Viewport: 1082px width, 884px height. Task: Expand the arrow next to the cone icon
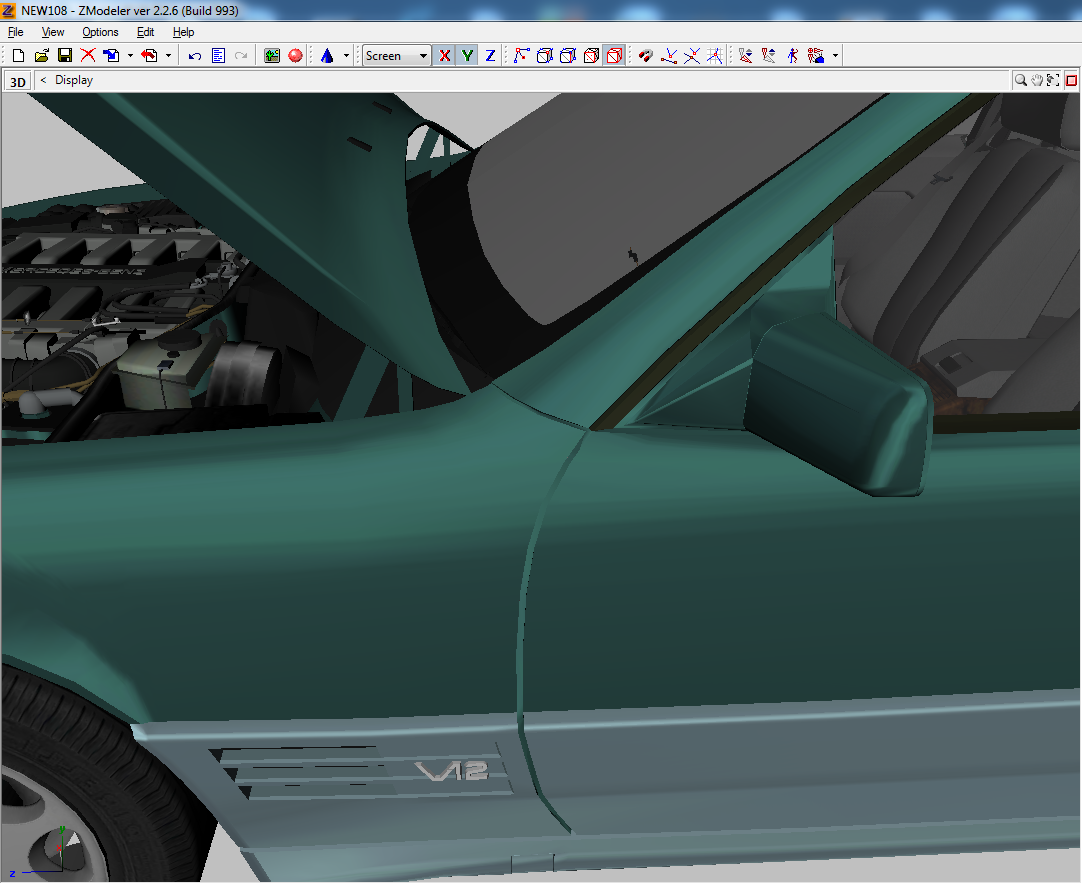coord(344,55)
